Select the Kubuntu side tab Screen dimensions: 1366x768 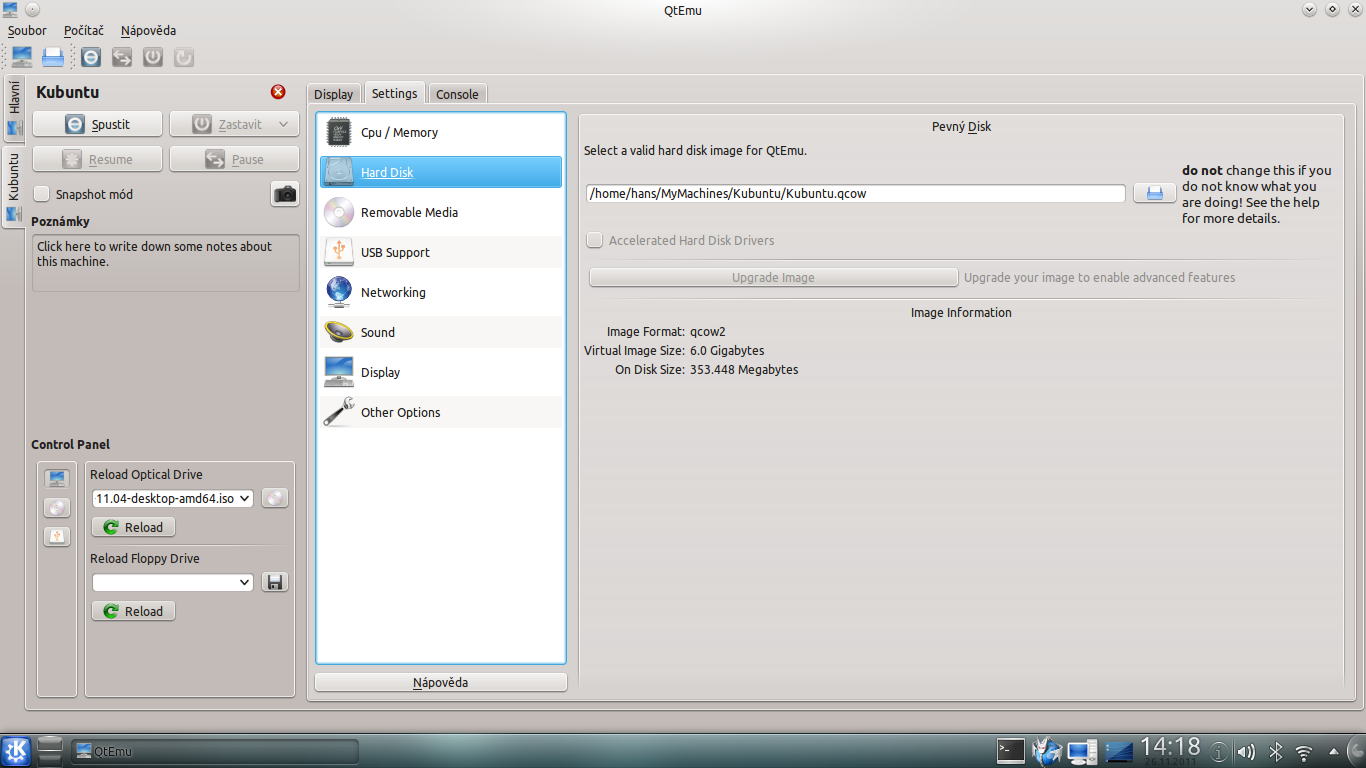click(x=13, y=186)
